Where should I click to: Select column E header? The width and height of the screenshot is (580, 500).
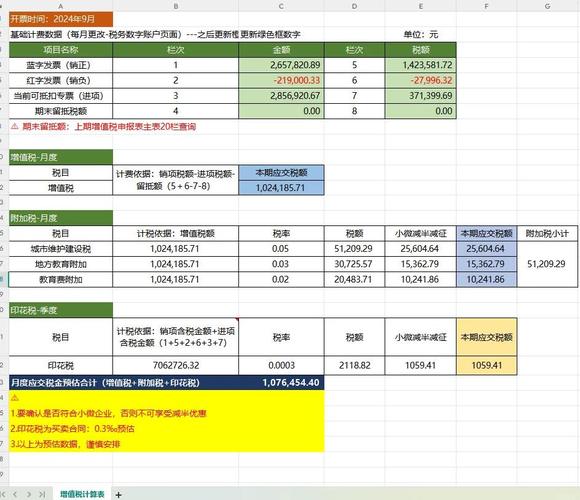tap(421, 6)
